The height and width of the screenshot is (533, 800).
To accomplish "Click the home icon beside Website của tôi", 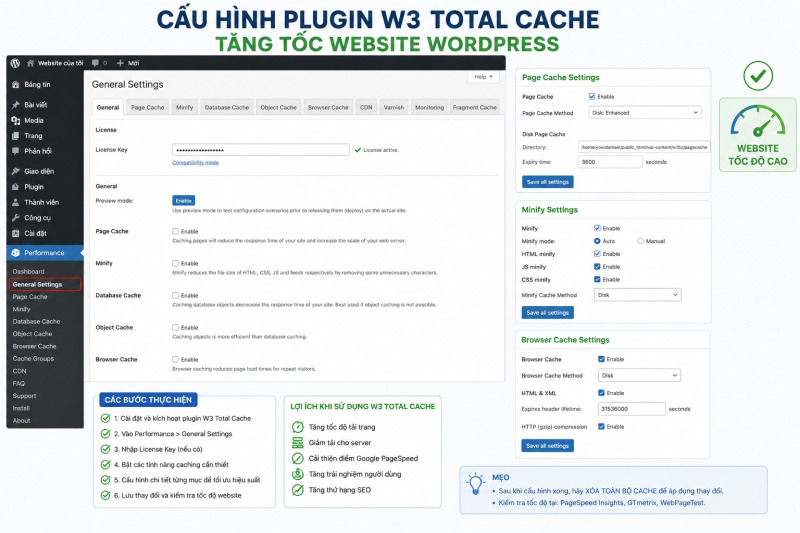I will [x=31, y=63].
